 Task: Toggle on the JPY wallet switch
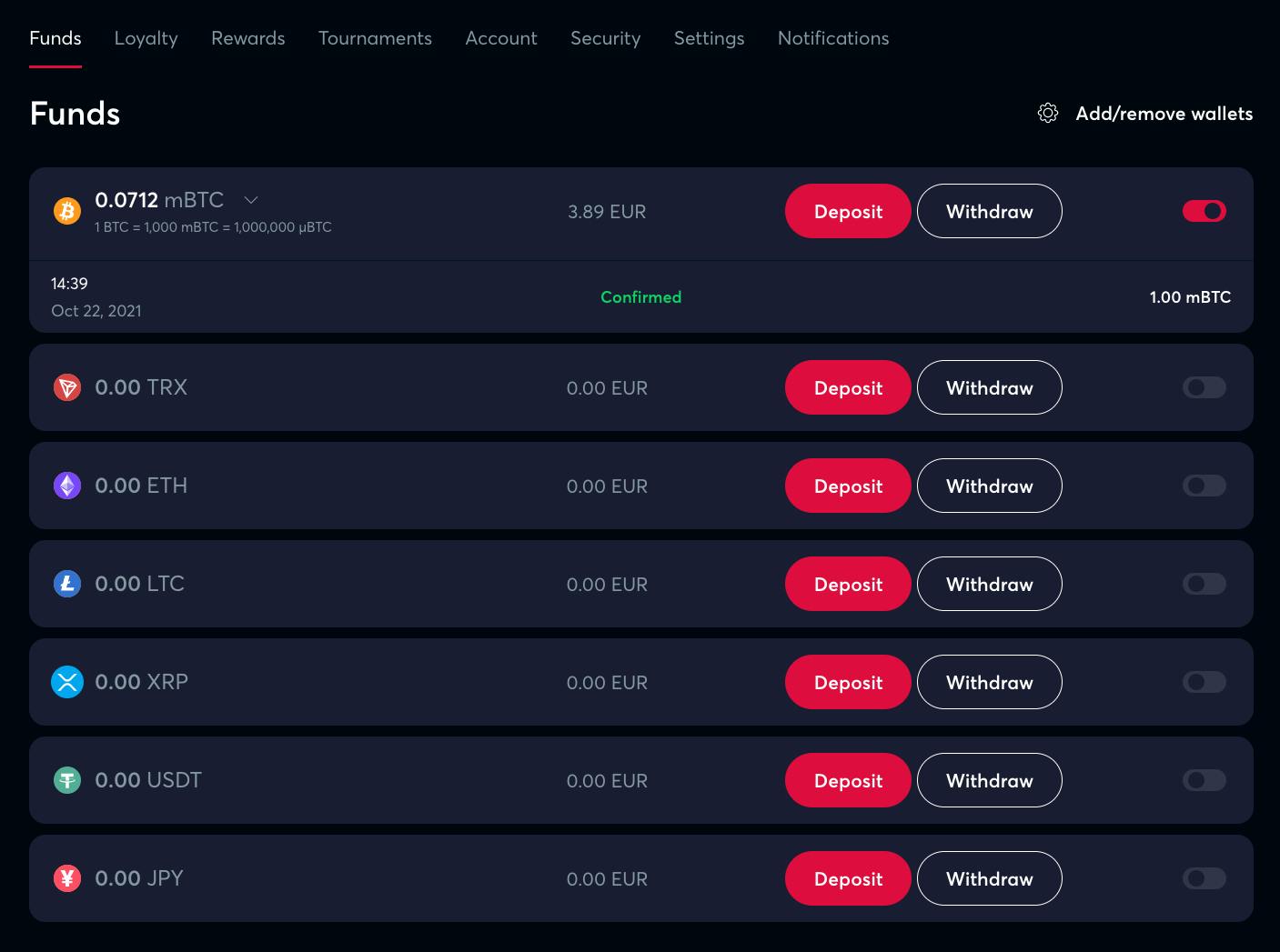pyautogui.click(x=1204, y=878)
